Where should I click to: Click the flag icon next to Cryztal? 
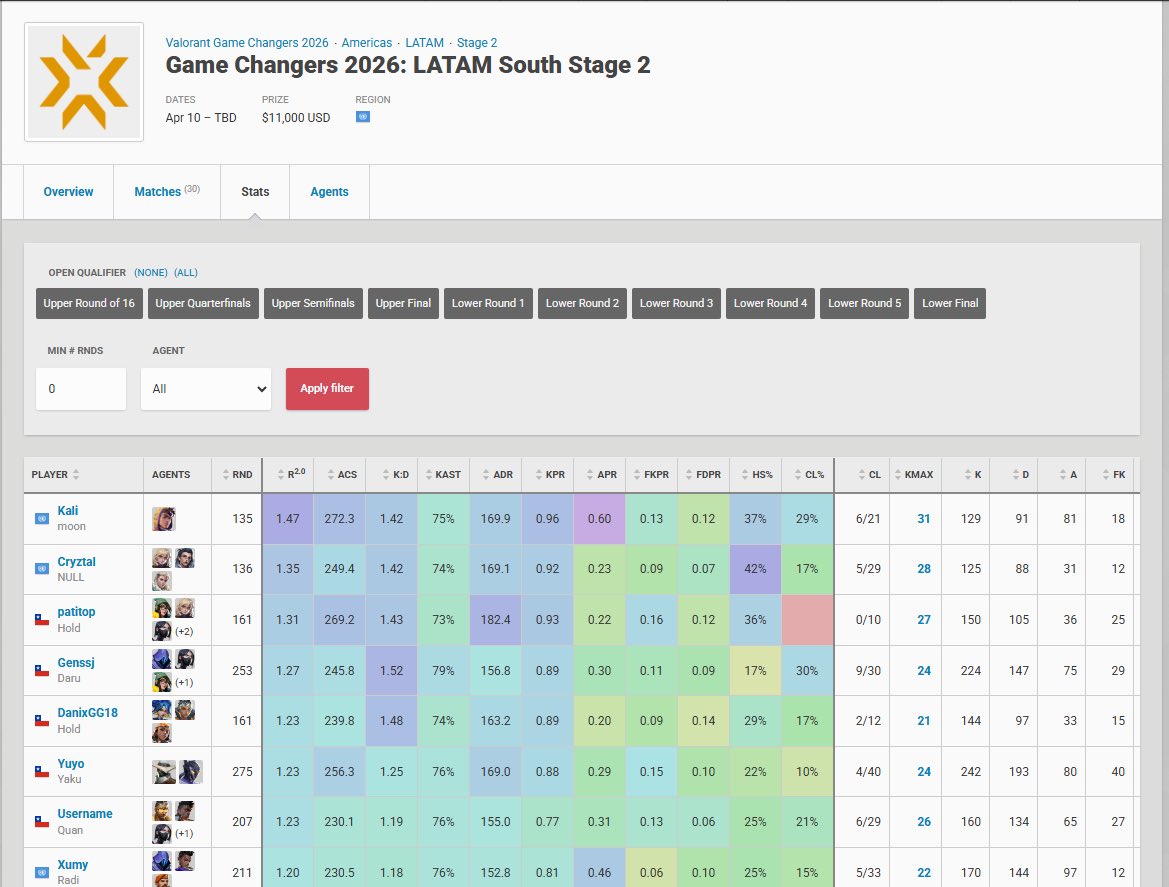tap(42, 569)
